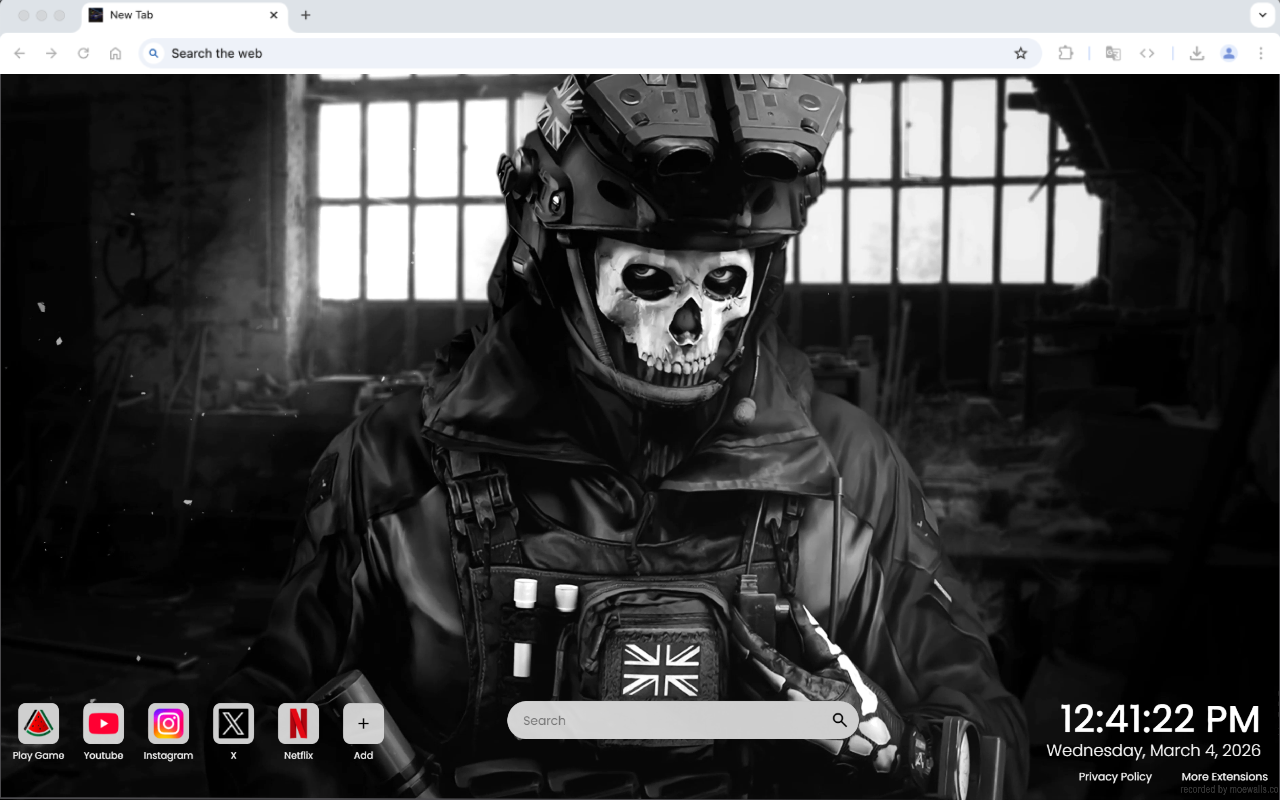This screenshot has width=1280, height=800.
Task: Open the Youtube shortcut icon
Action: 103,724
